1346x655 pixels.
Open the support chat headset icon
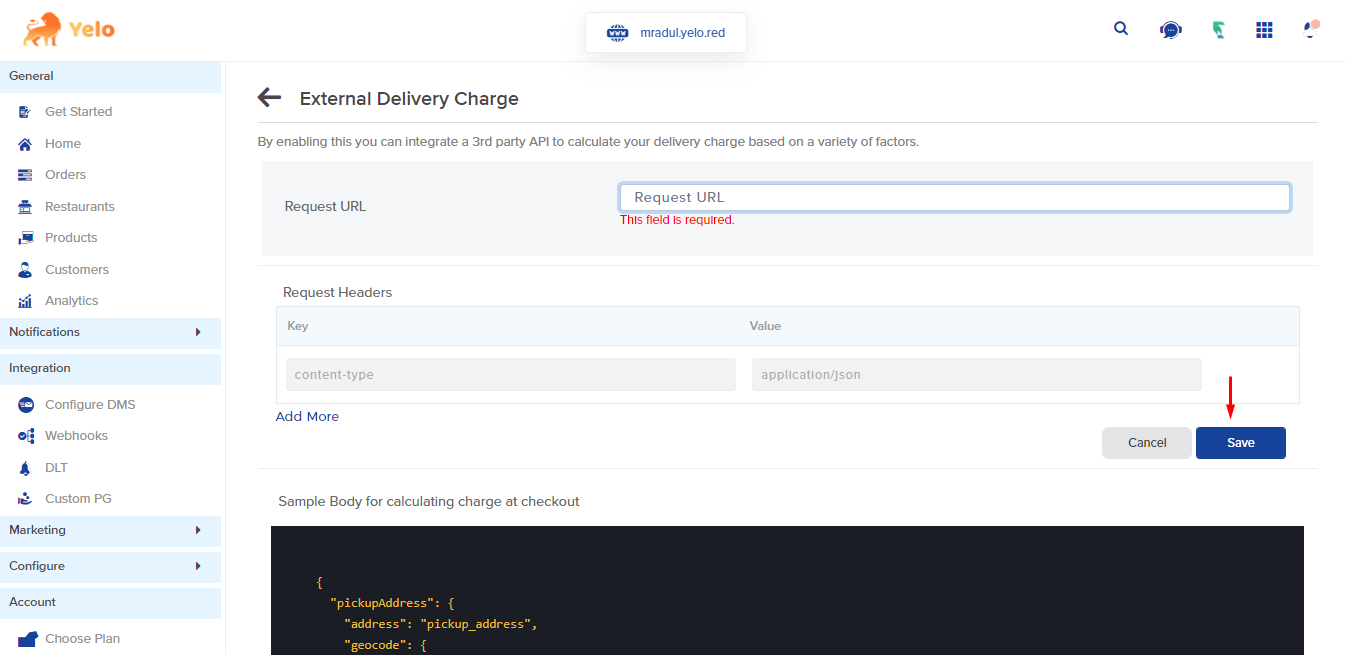point(1170,30)
